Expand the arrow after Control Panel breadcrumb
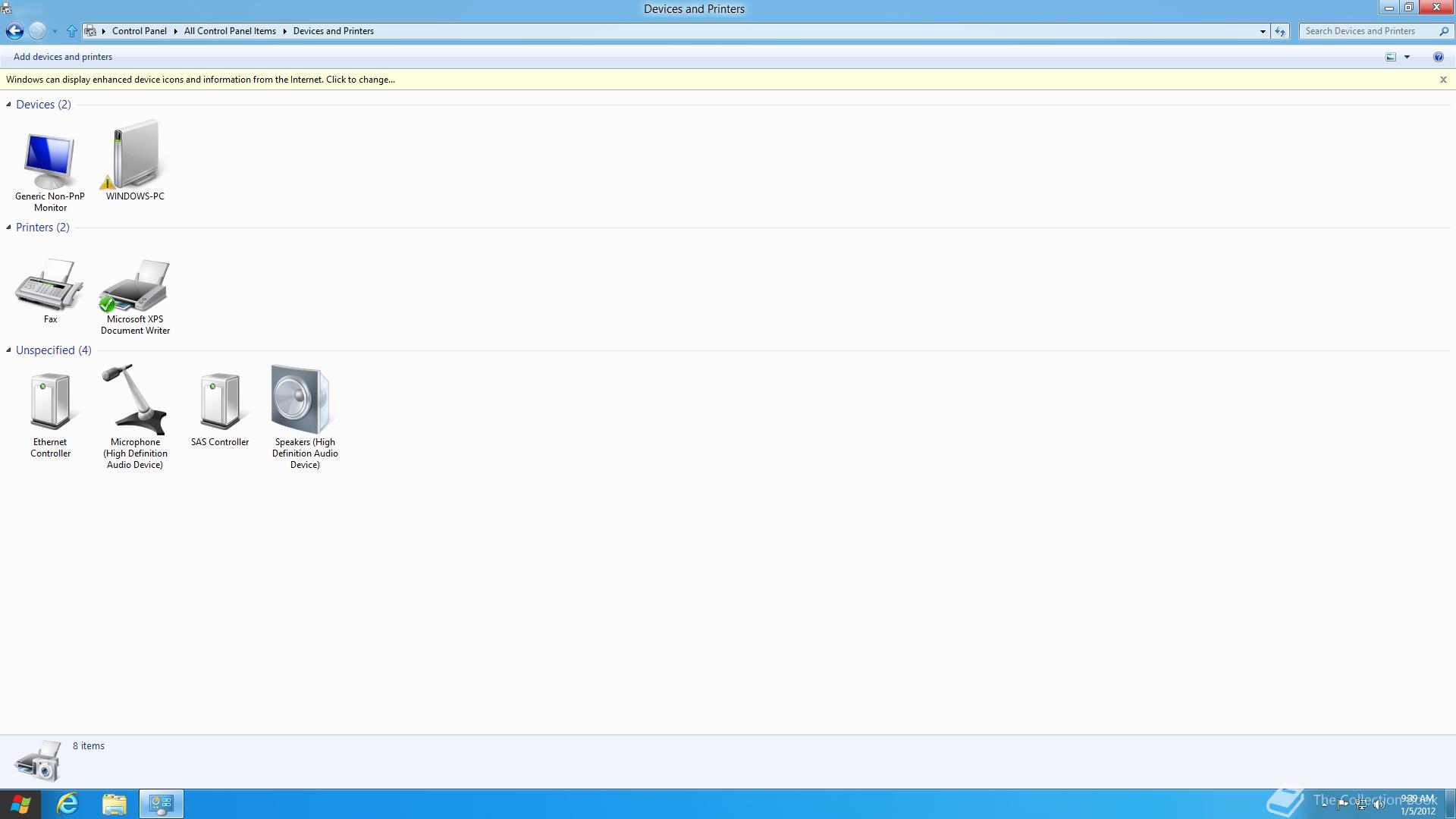1456x819 pixels. point(175,31)
